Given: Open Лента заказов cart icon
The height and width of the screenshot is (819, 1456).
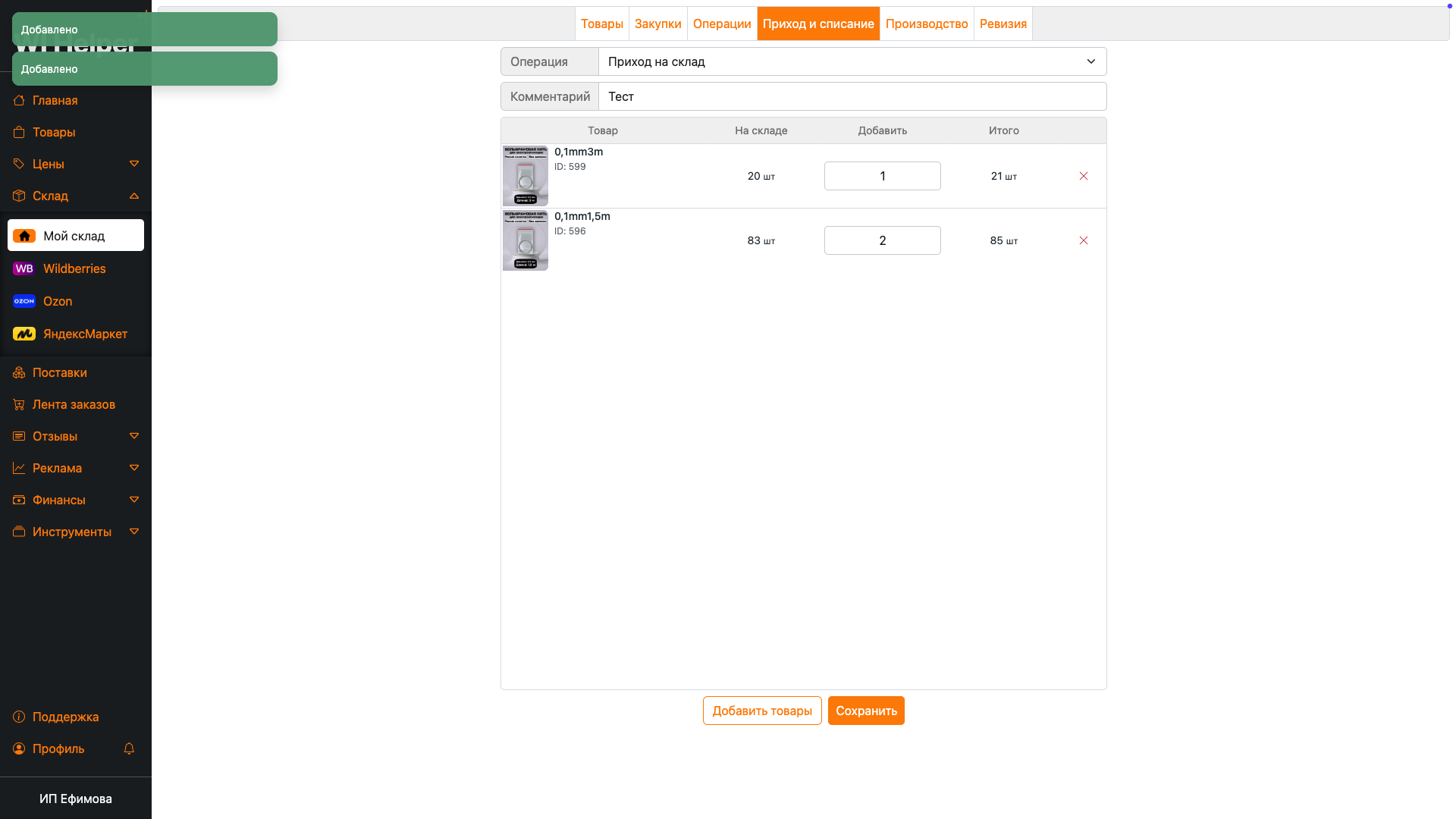Looking at the screenshot, I should [x=19, y=404].
